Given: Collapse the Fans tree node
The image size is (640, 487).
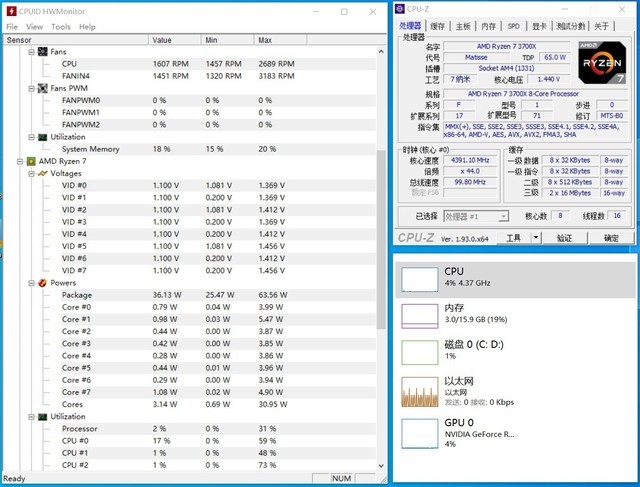Looking at the screenshot, I should [x=31, y=52].
